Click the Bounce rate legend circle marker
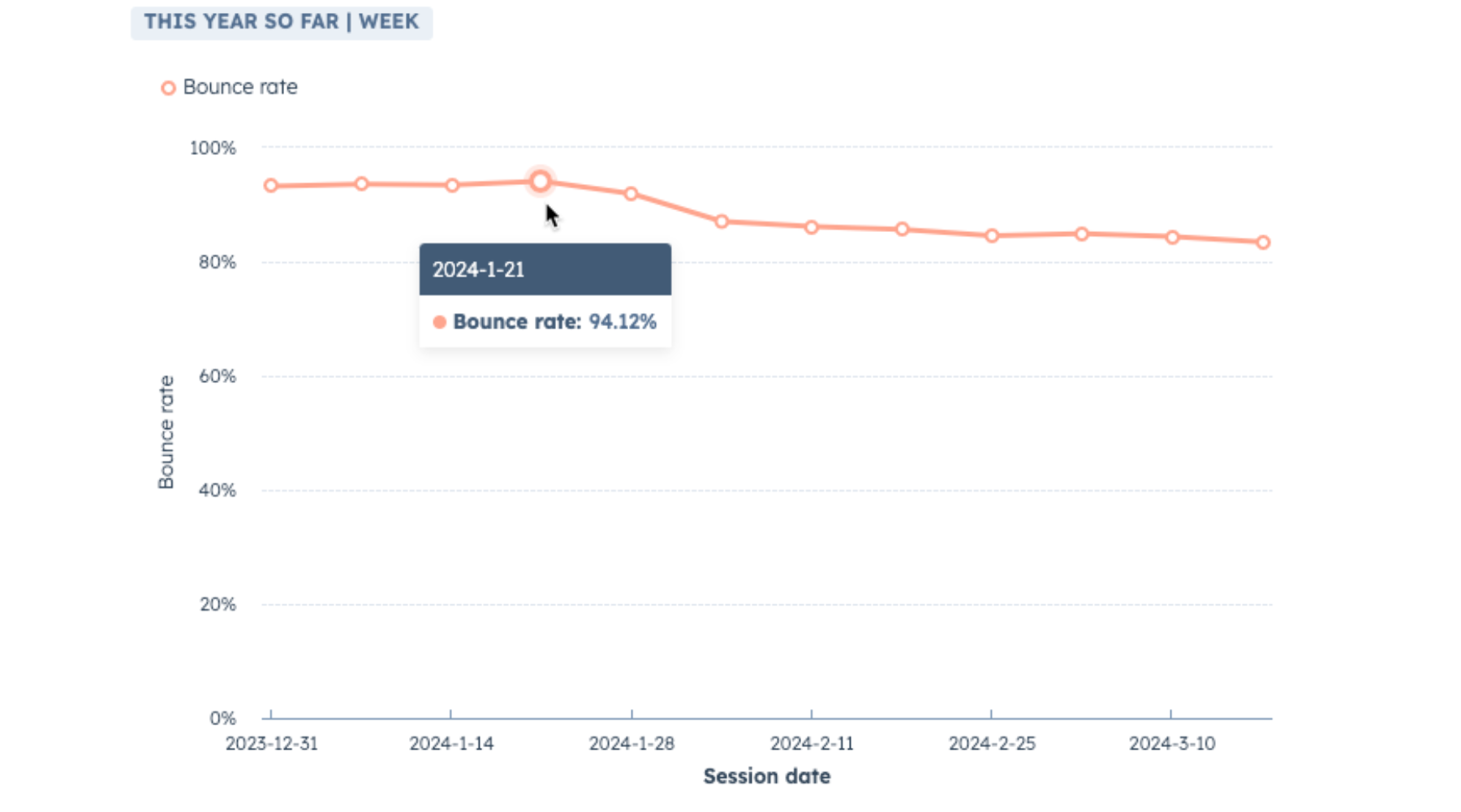The image size is (1461, 812). 168,88
